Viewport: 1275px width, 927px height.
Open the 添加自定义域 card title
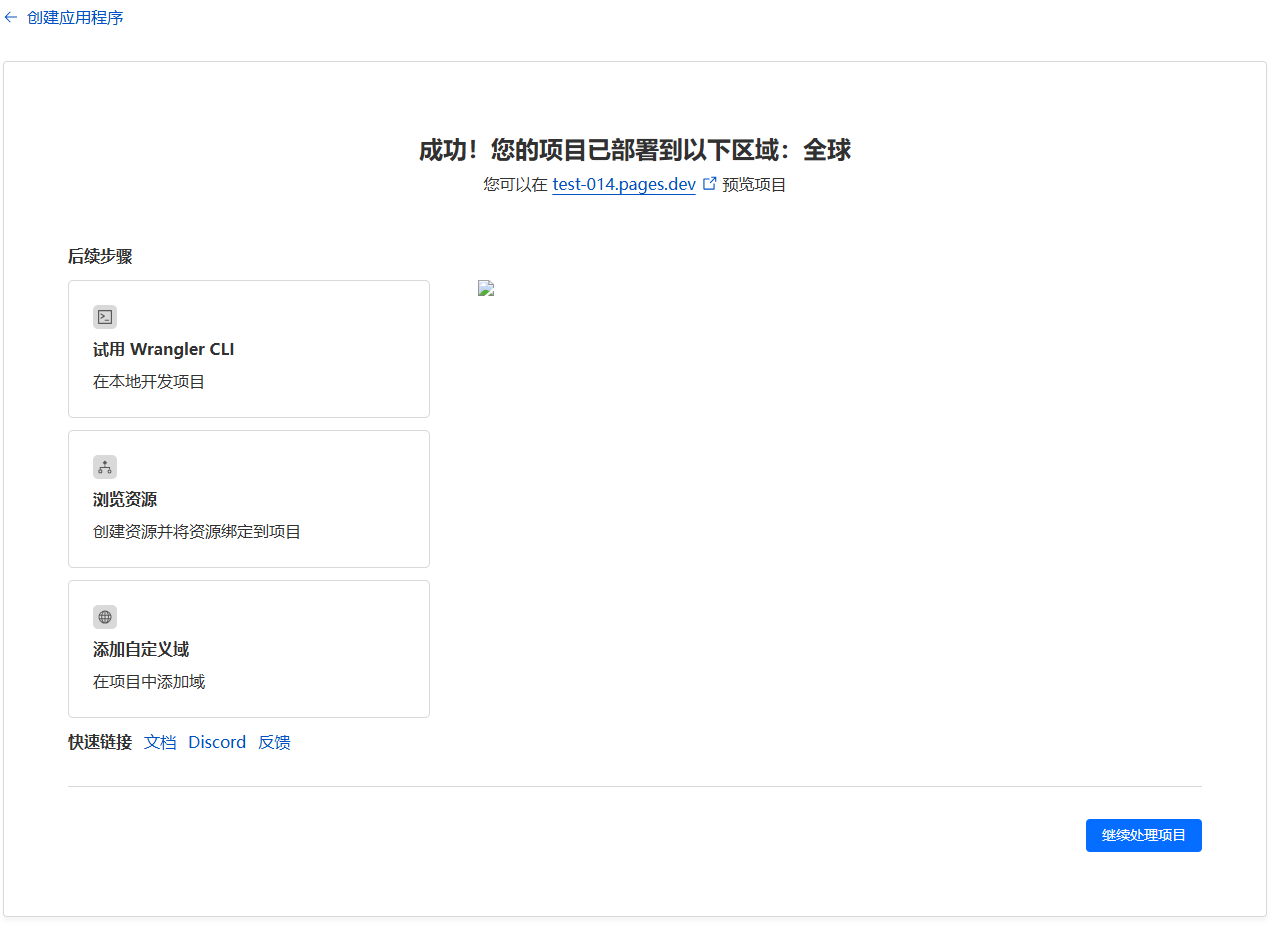pos(141,650)
